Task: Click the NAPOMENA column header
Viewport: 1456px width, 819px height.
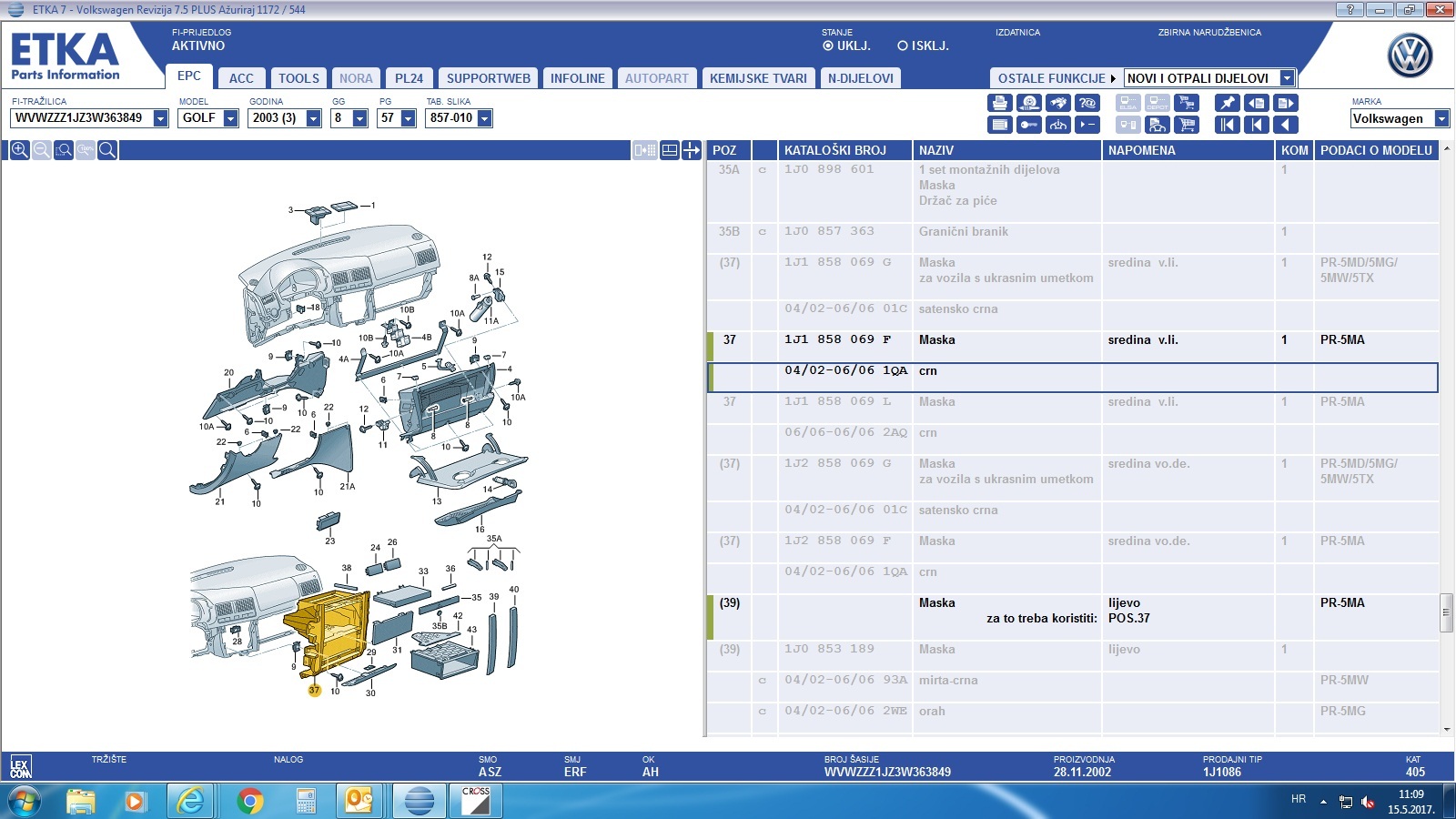Action: pos(1188,150)
